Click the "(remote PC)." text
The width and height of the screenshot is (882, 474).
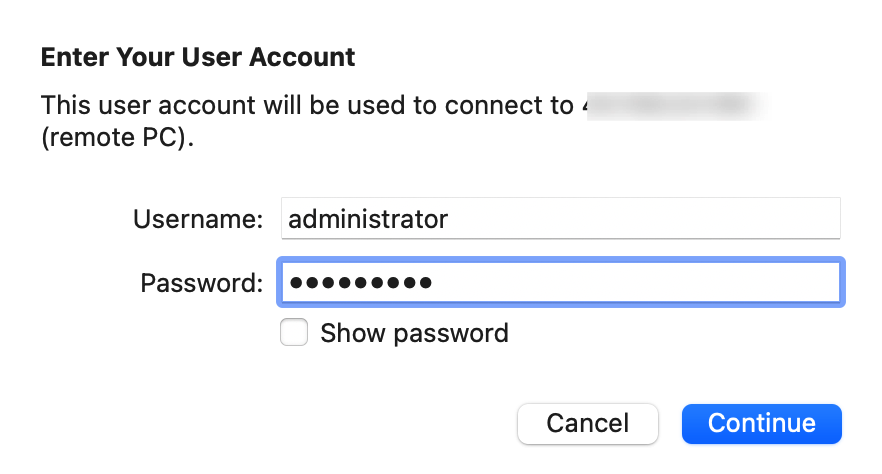click(117, 138)
